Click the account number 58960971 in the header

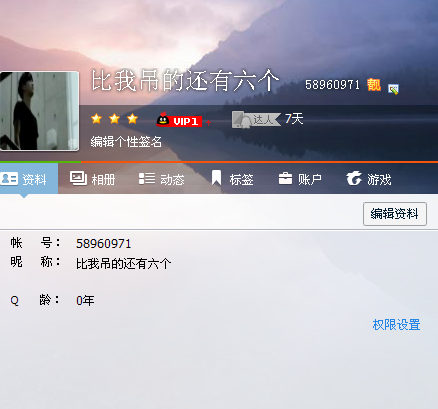[332, 85]
